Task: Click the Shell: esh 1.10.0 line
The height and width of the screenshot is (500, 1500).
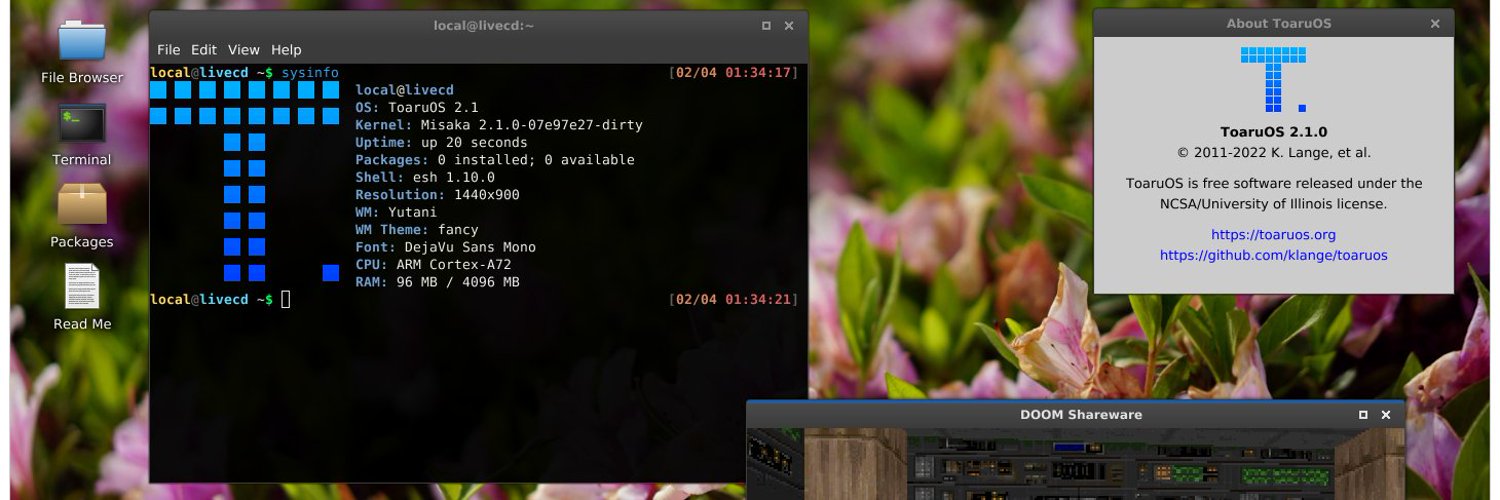Action: pos(425,178)
